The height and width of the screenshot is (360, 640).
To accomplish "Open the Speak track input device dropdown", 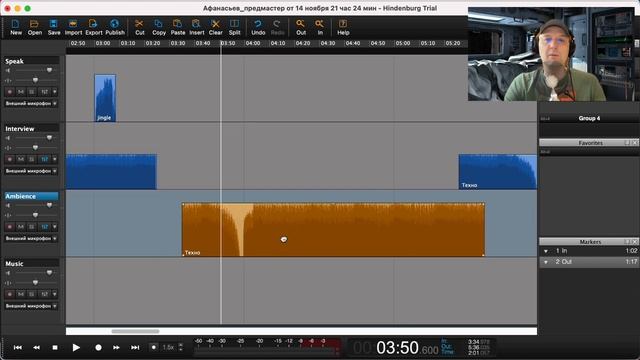I will [31, 104].
